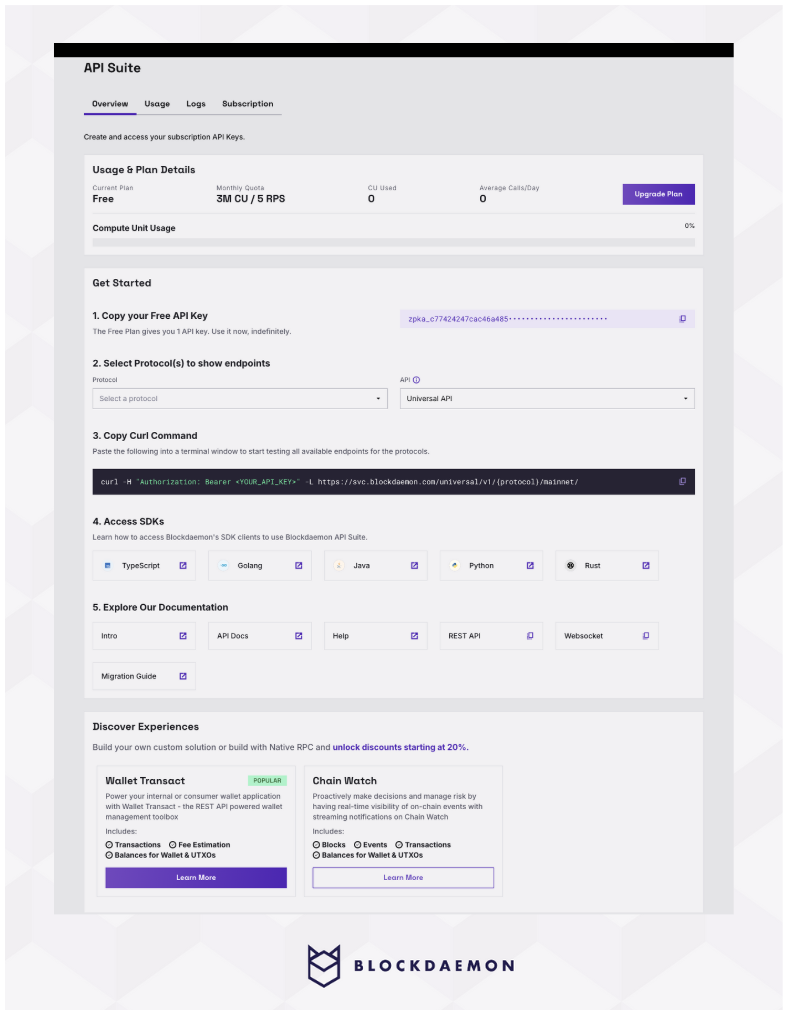Open the Universal API dropdown
This screenshot has height=1010, width=786.
[547, 399]
